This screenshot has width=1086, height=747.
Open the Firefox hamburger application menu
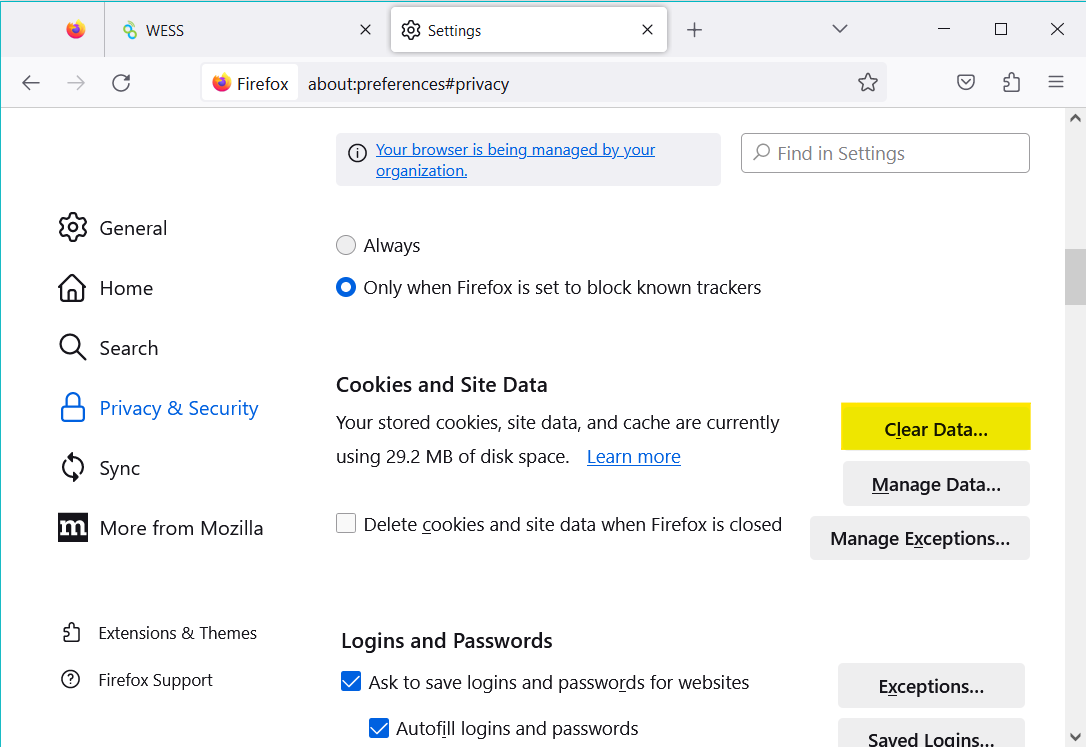click(x=1056, y=82)
